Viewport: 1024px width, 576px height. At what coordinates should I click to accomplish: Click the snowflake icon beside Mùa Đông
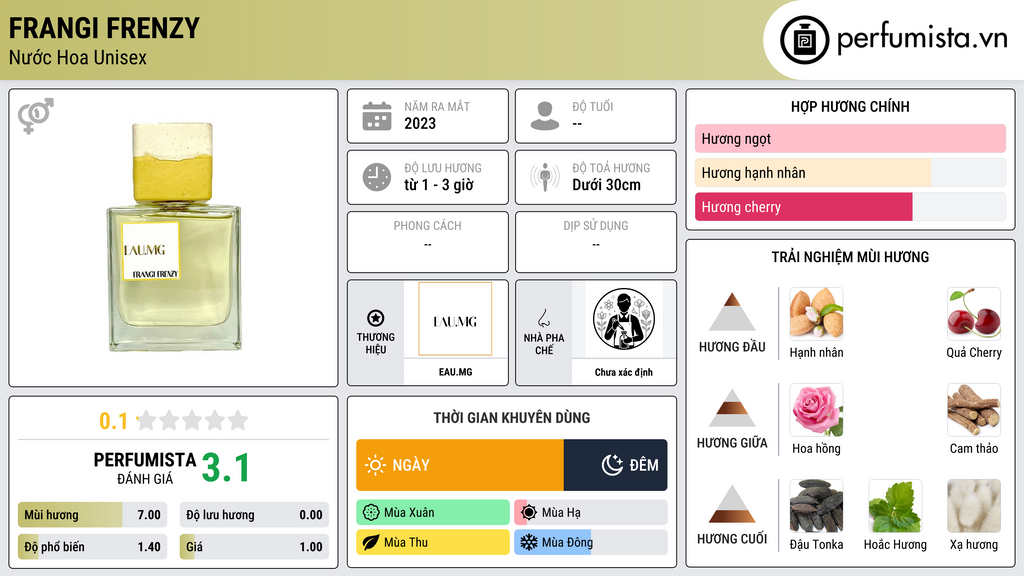click(x=529, y=542)
